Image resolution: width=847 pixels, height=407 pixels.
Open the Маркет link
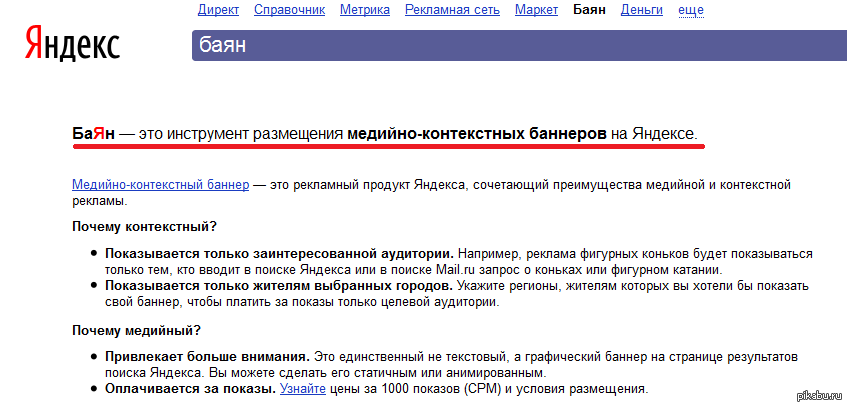pyautogui.click(x=536, y=10)
